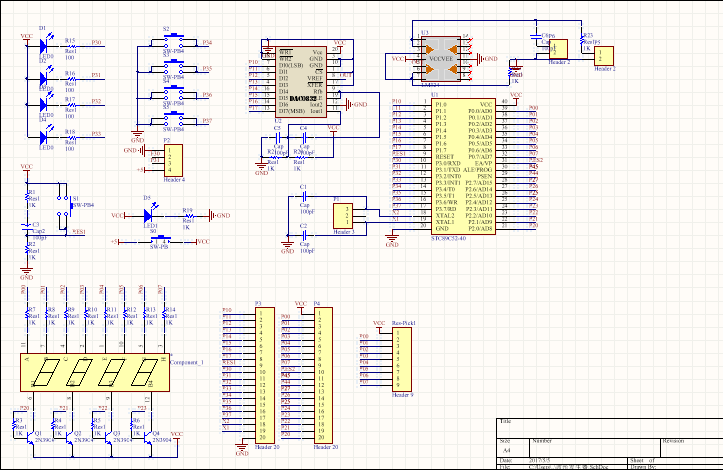Select transistor Q3 2N3904
Screen dimensions: 723x470
point(109,437)
